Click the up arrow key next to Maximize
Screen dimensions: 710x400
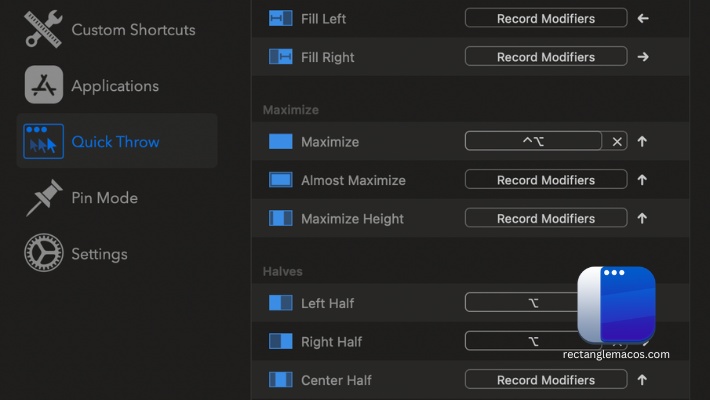point(642,141)
